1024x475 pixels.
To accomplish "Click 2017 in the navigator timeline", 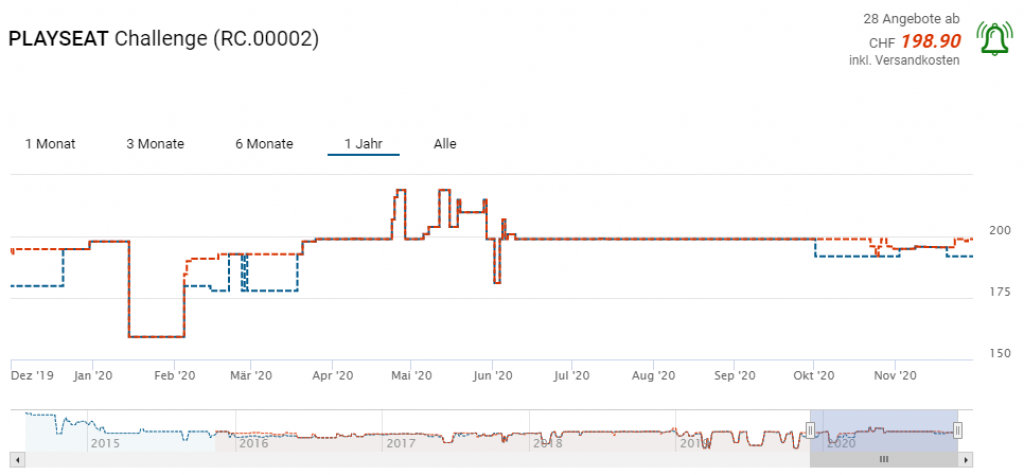I will pyautogui.click(x=401, y=442).
